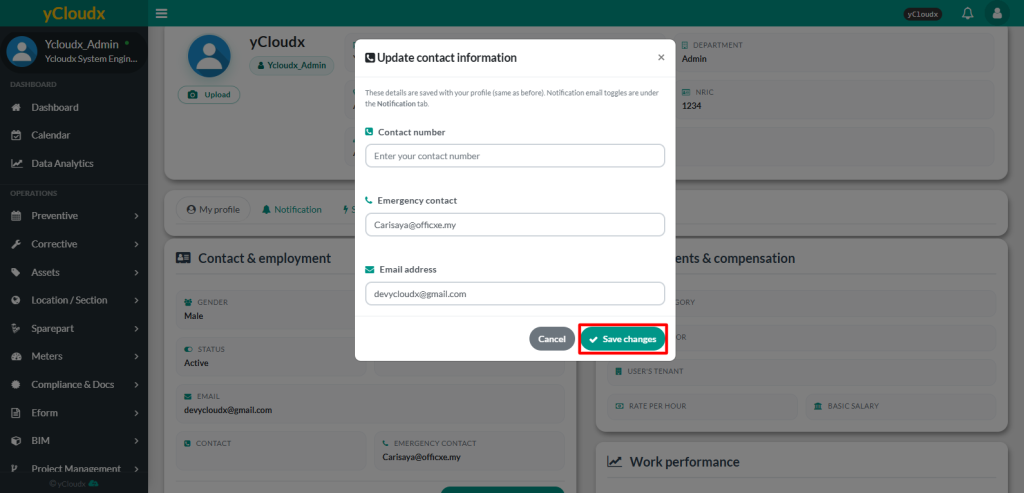Image resolution: width=1024 pixels, height=493 pixels.
Task: Click the Sparepart icon in sidebar
Action: [x=17, y=328]
